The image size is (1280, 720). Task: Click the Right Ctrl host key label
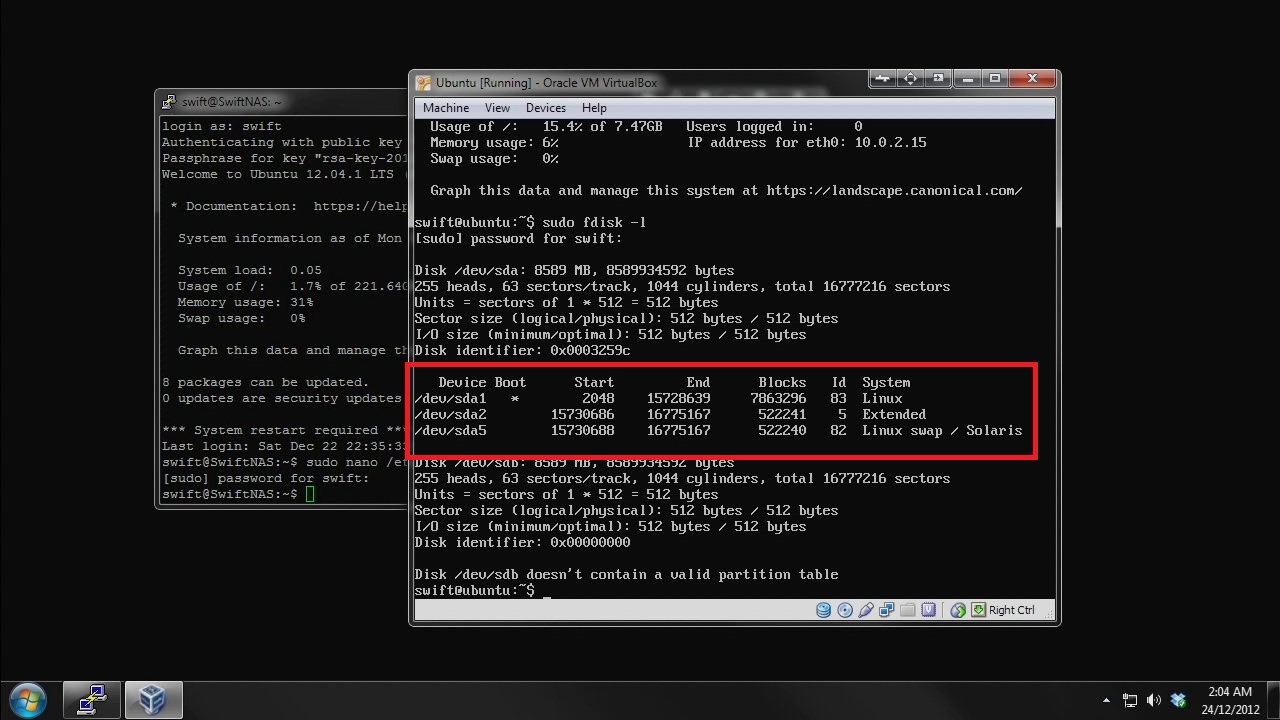coord(1012,610)
